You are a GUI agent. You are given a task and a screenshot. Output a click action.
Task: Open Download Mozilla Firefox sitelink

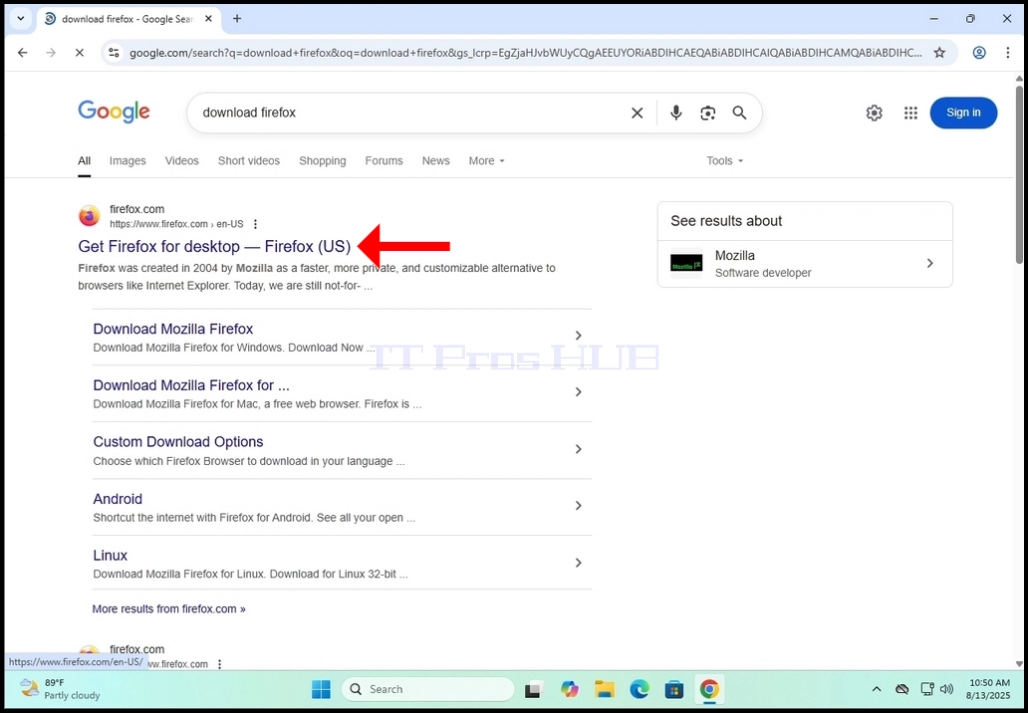173,329
